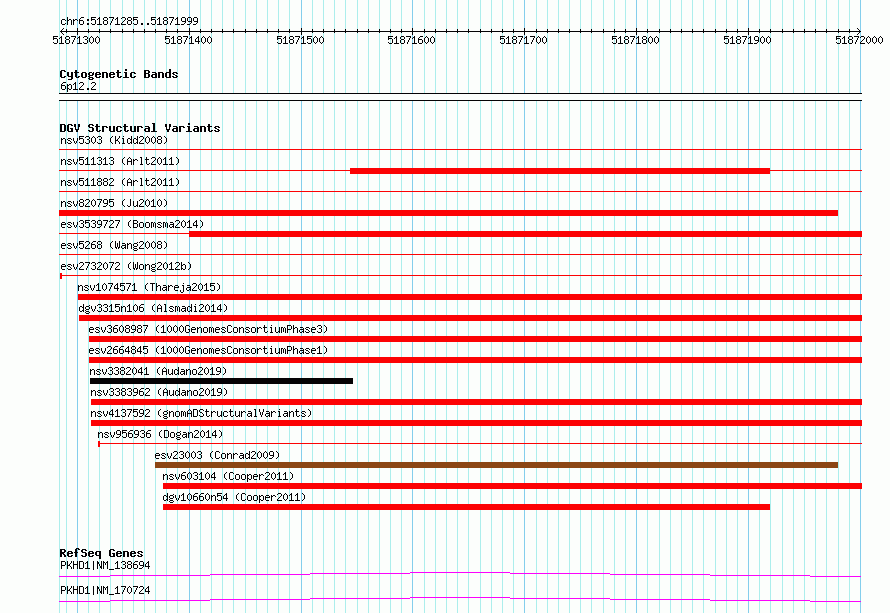The image size is (890, 613).
Task: Select variant label dgv3315n106 (Alsmadi2014)
Action: tap(153, 308)
